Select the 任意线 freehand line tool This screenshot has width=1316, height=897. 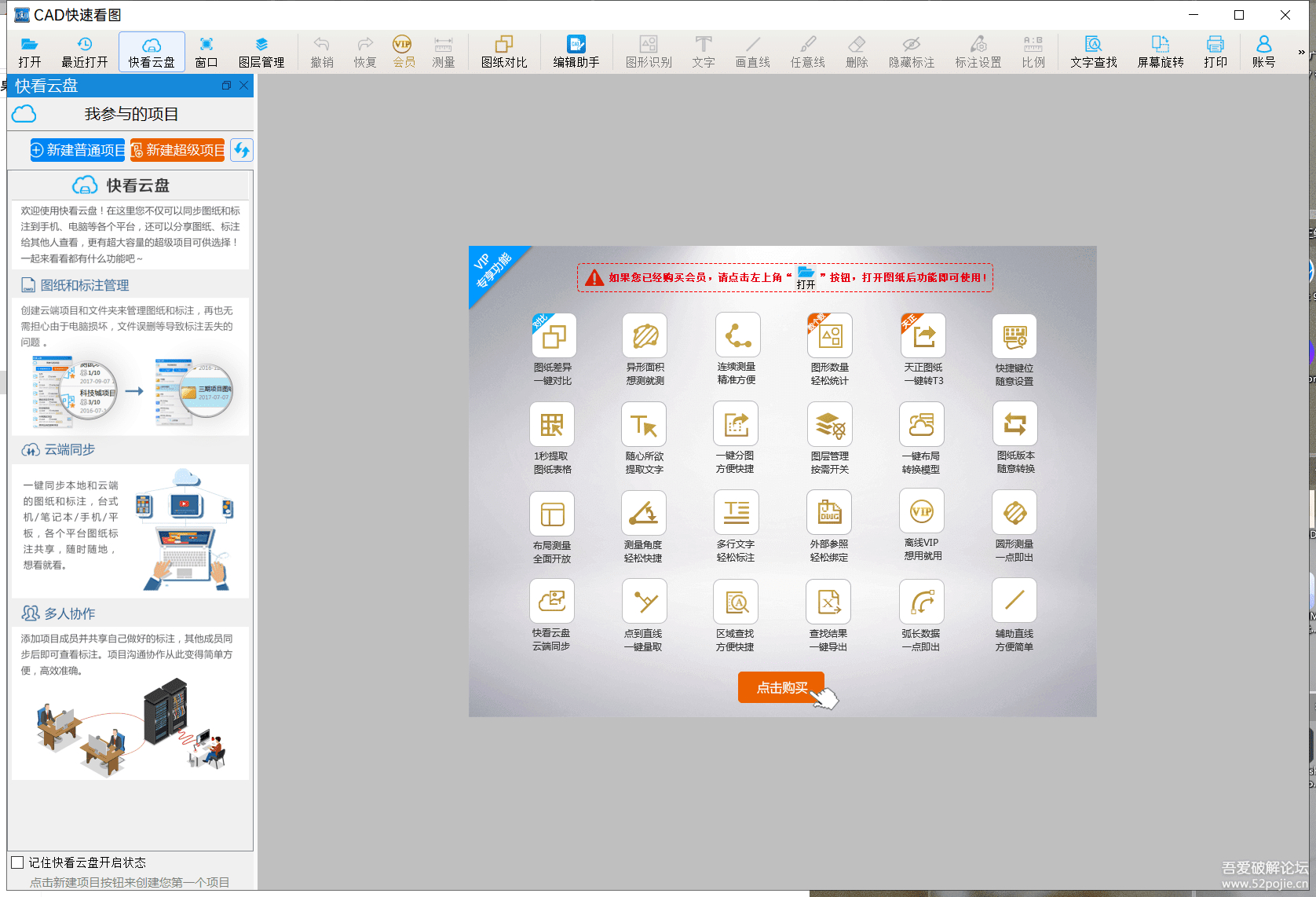tap(807, 52)
